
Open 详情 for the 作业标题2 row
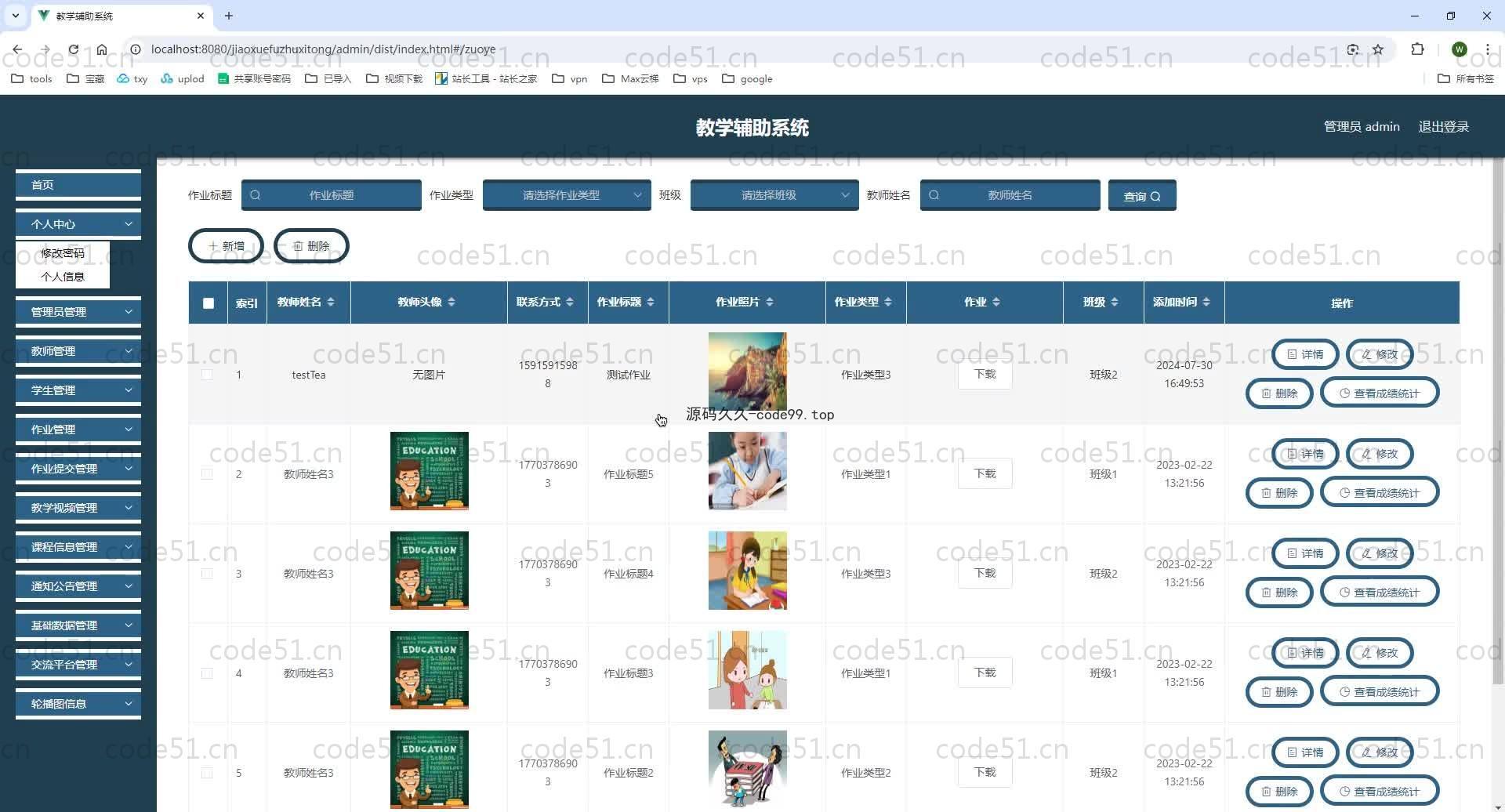1305,752
